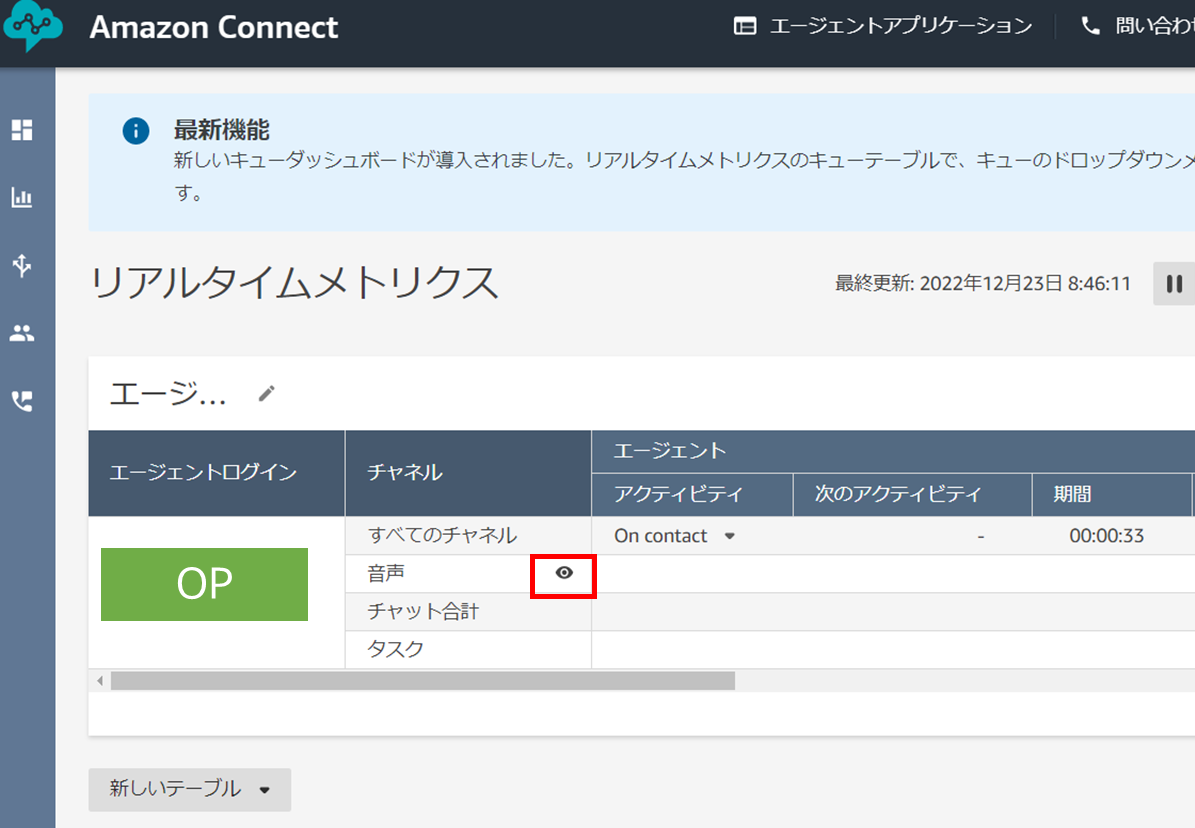Edit the エージ... table name pencil icon

(x=266, y=393)
